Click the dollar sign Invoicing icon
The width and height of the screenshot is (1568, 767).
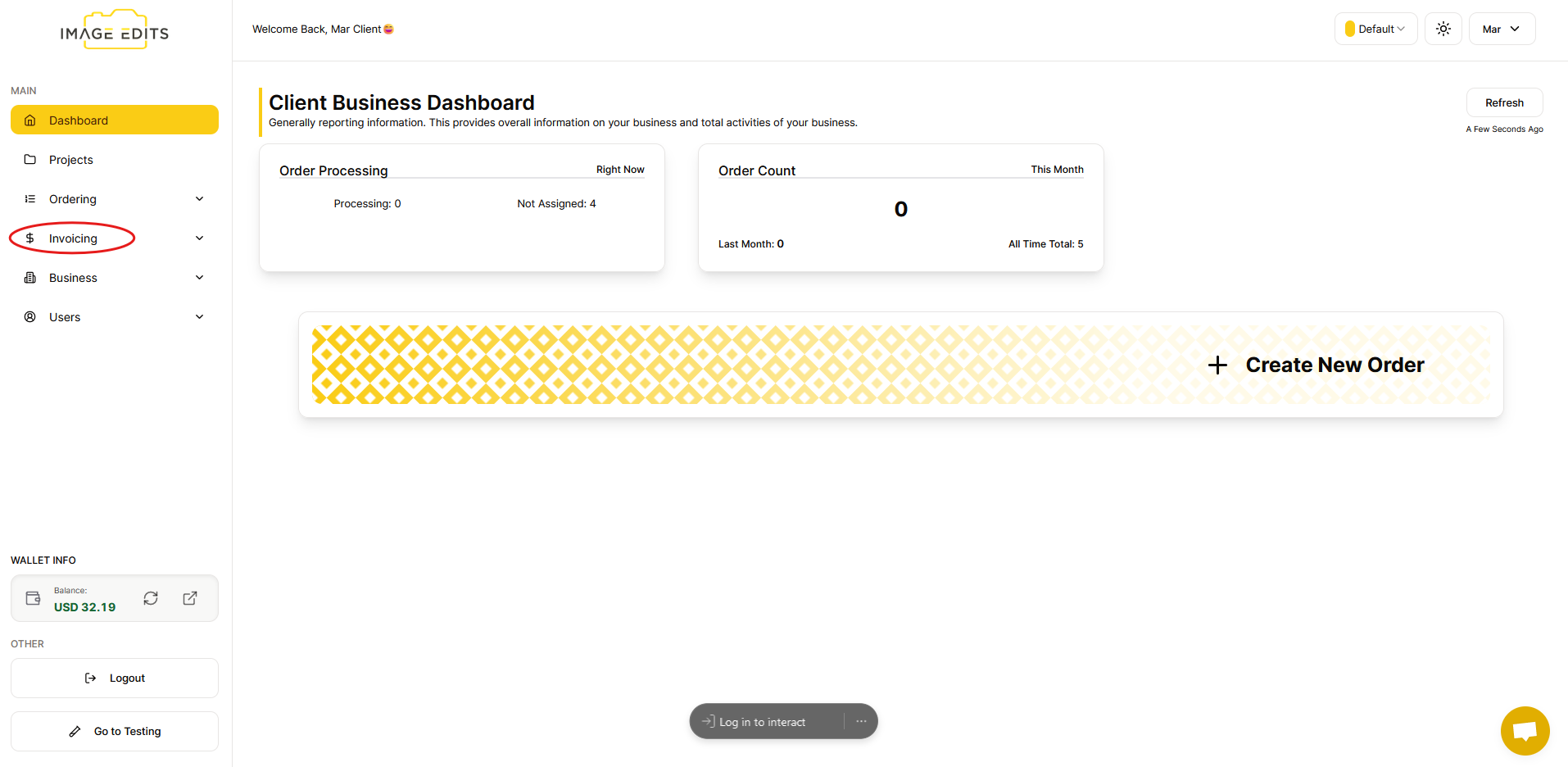coord(30,238)
